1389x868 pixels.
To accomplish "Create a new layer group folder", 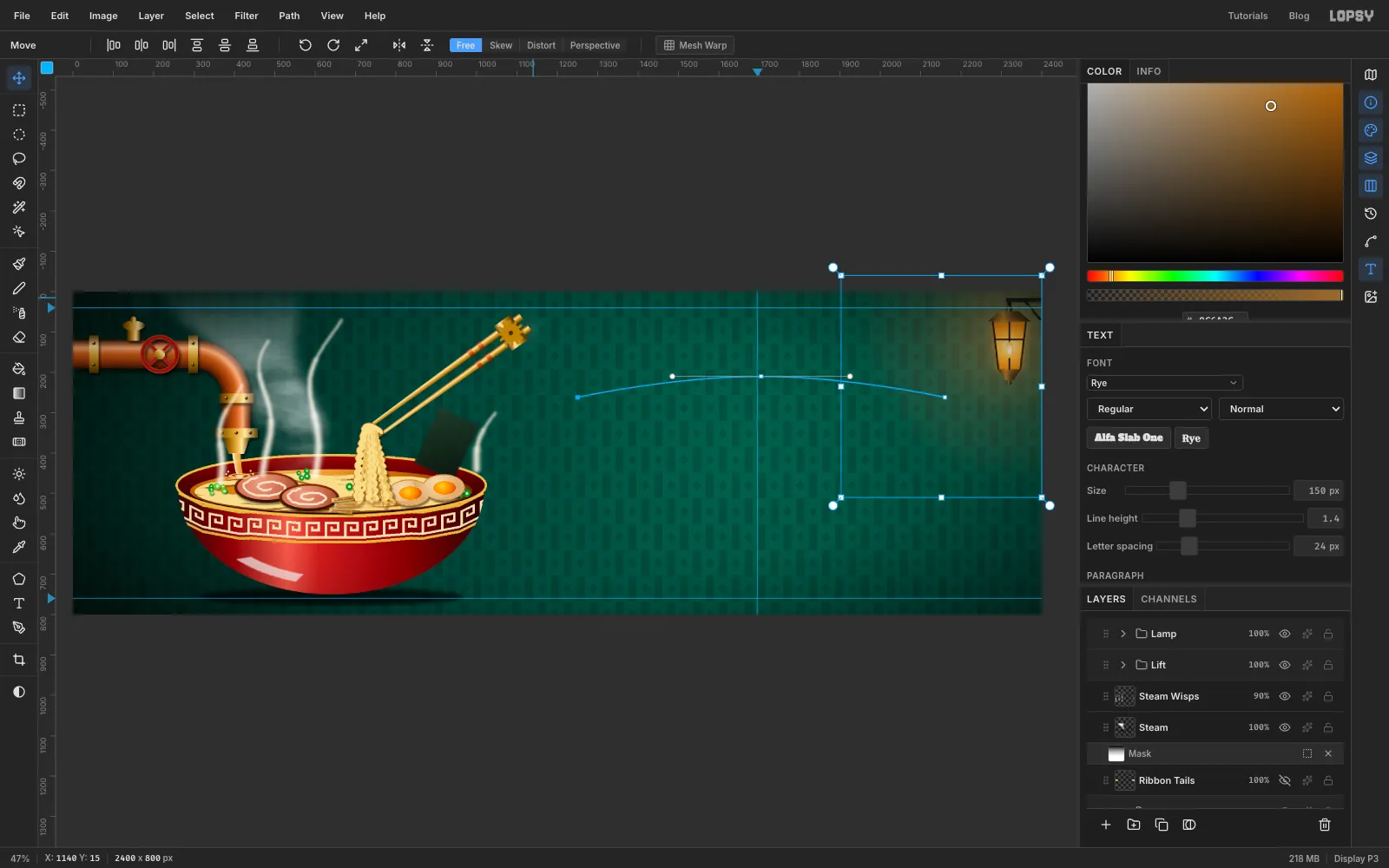I will (x=1134, y=825).
